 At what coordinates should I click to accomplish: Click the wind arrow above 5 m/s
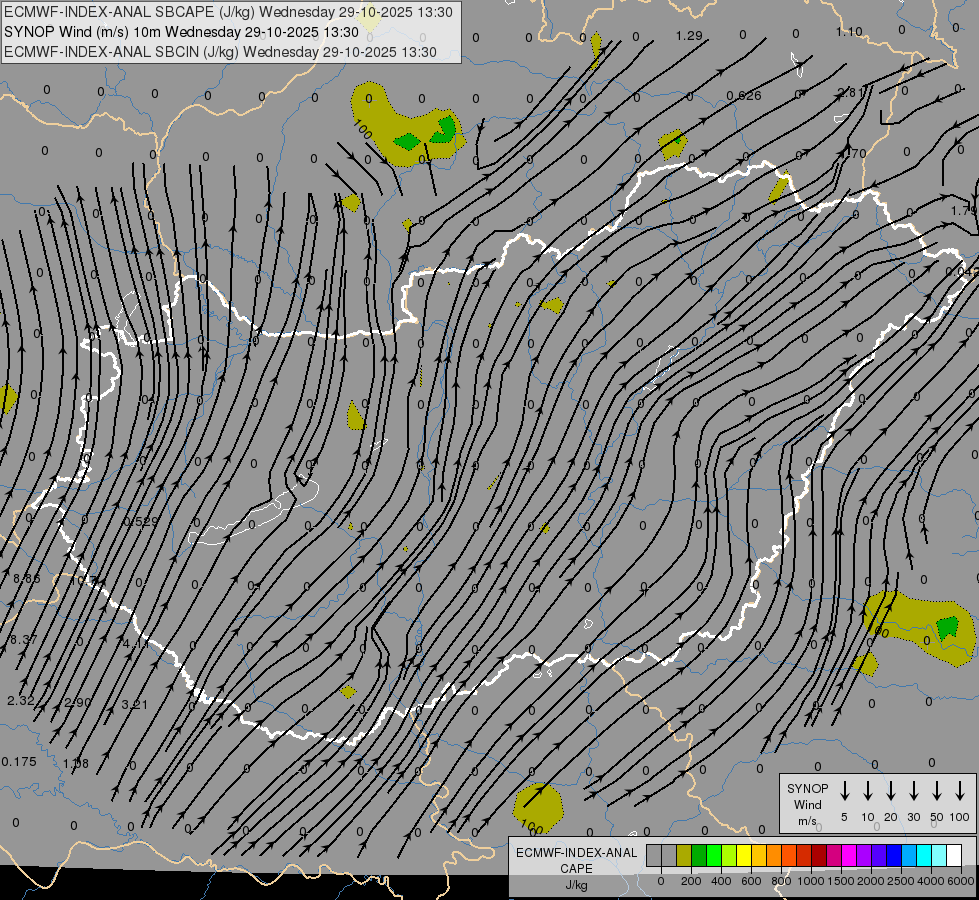click(x=845, y=791)
